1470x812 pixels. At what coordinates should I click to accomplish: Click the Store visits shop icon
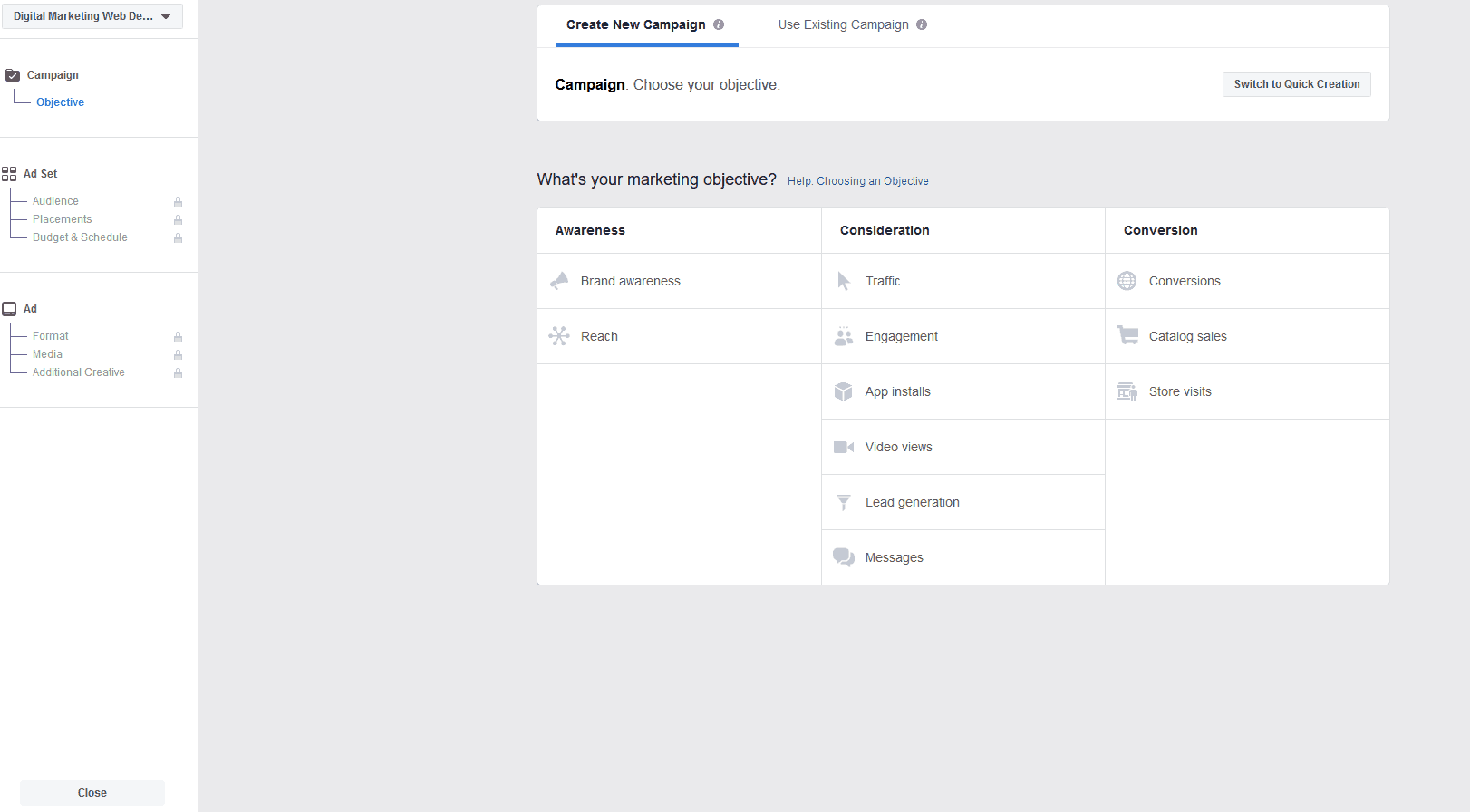[1127, 391]
